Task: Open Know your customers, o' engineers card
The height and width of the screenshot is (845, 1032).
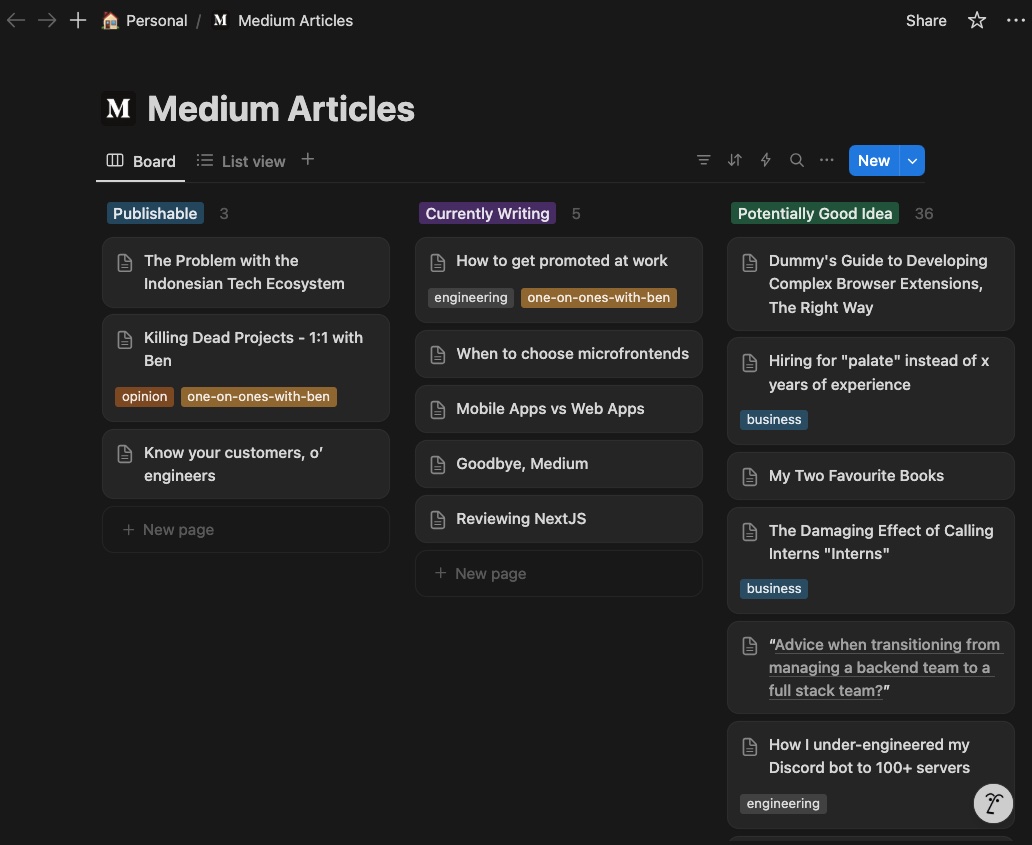Action: pyautogui.click(x=245, y=464)
